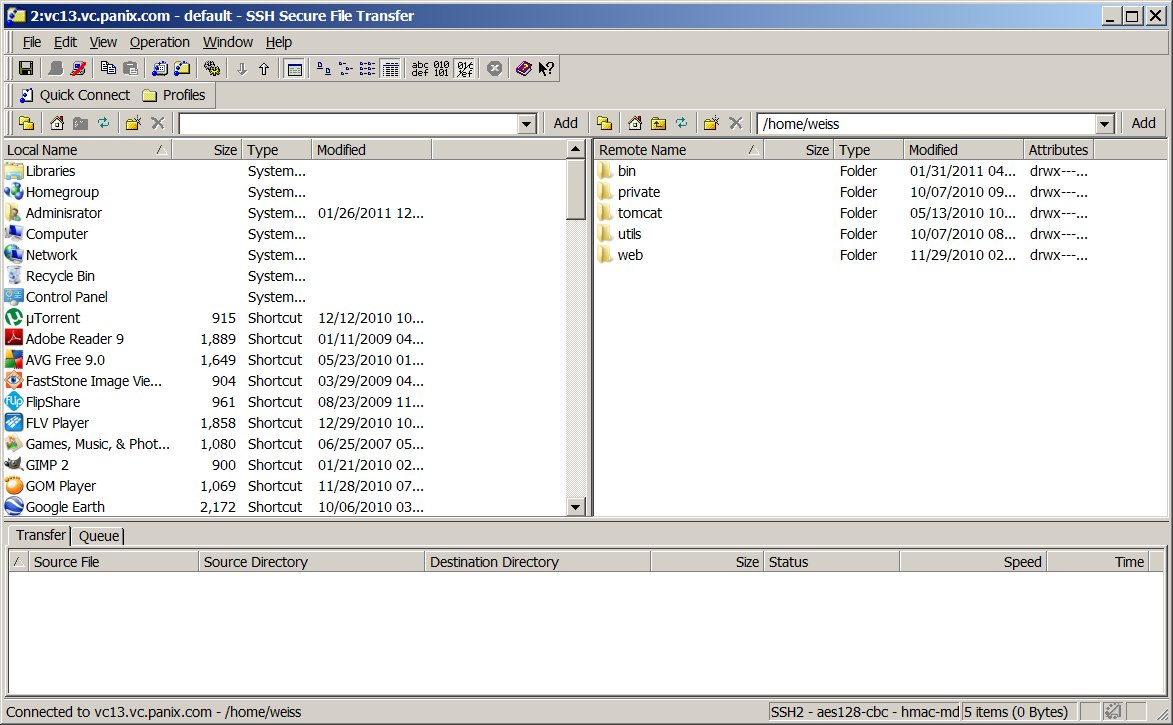Select auto transfer mode button

coord(465,69)
